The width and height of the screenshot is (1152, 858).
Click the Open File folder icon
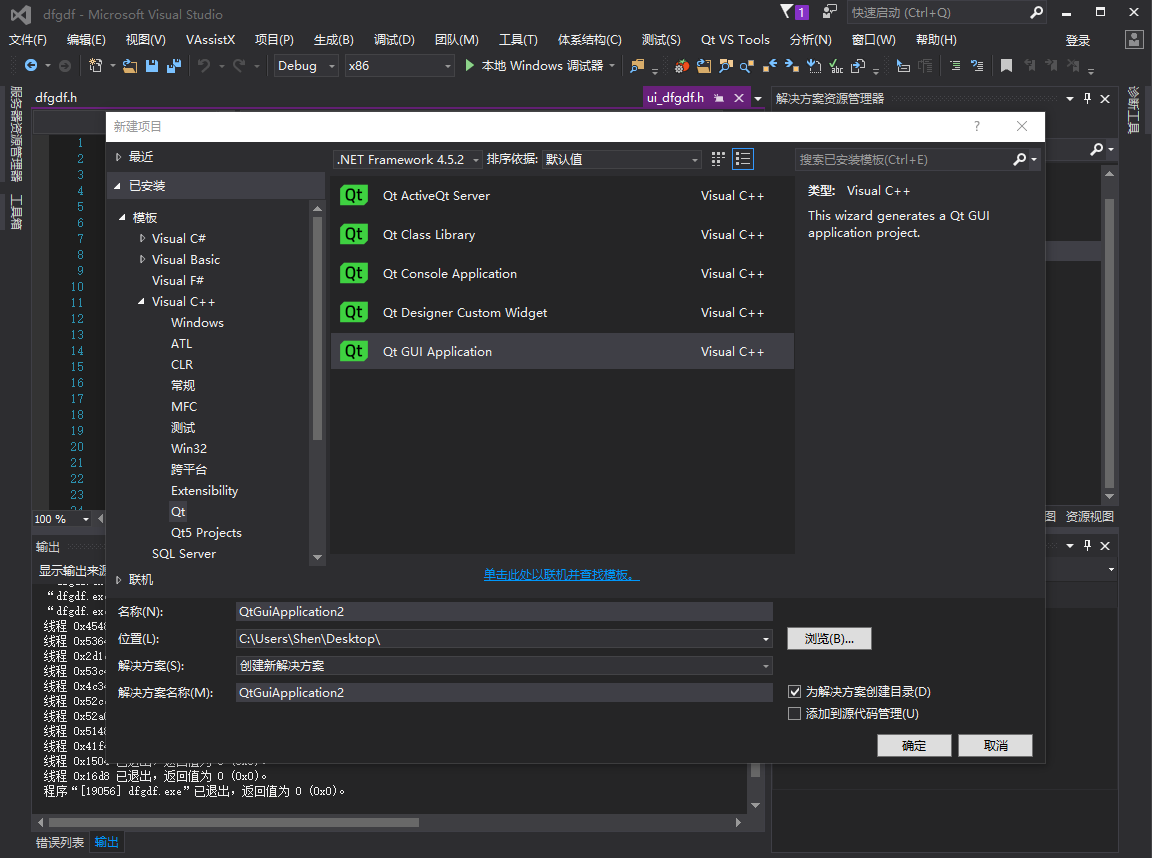click(130, 65)
